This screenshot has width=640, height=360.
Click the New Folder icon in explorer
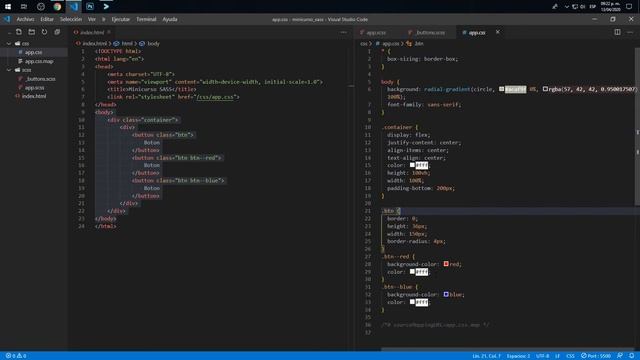point(31,32)
